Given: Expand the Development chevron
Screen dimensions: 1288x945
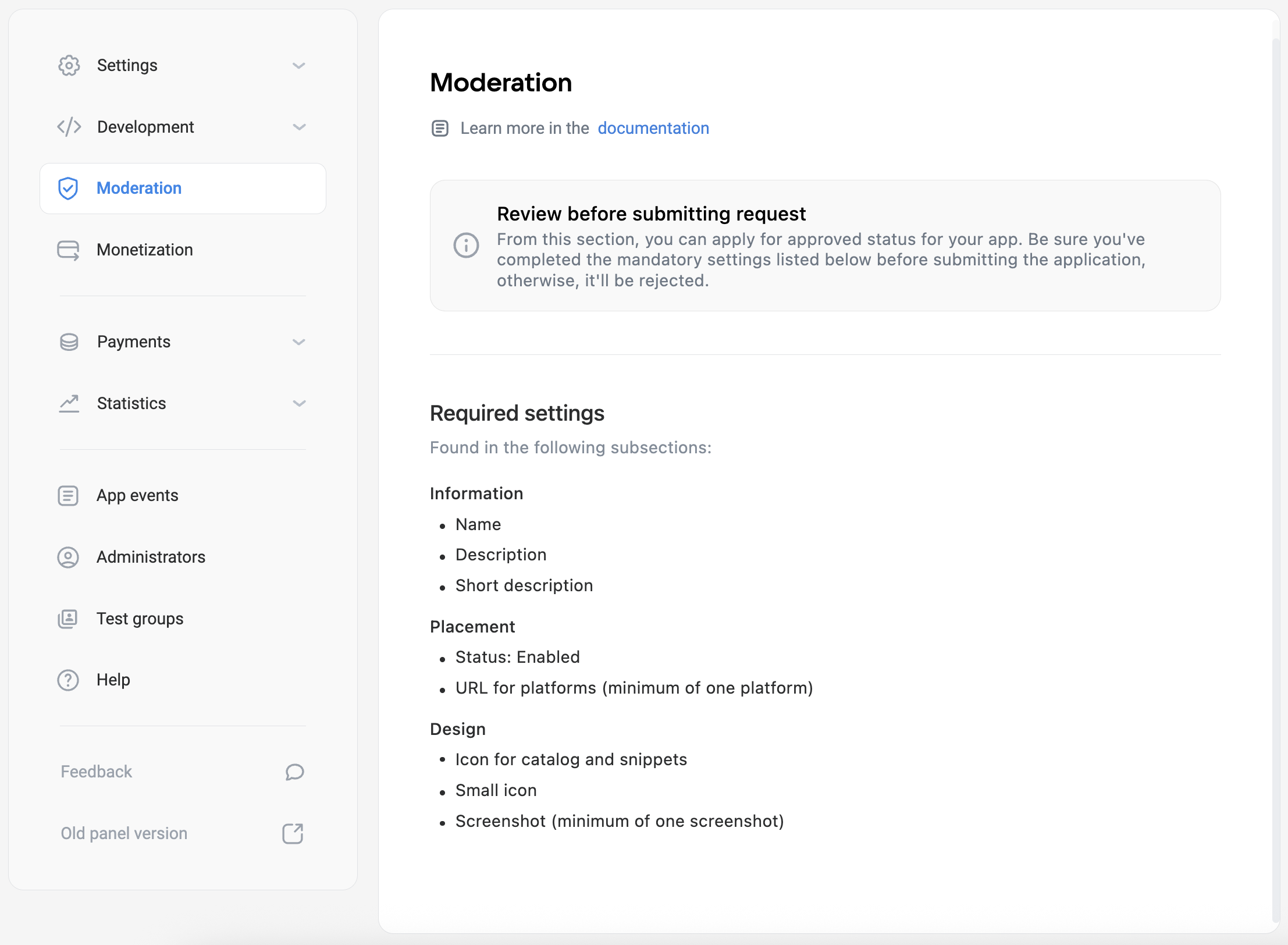Looking at the screenshot, I should point(299,127).
